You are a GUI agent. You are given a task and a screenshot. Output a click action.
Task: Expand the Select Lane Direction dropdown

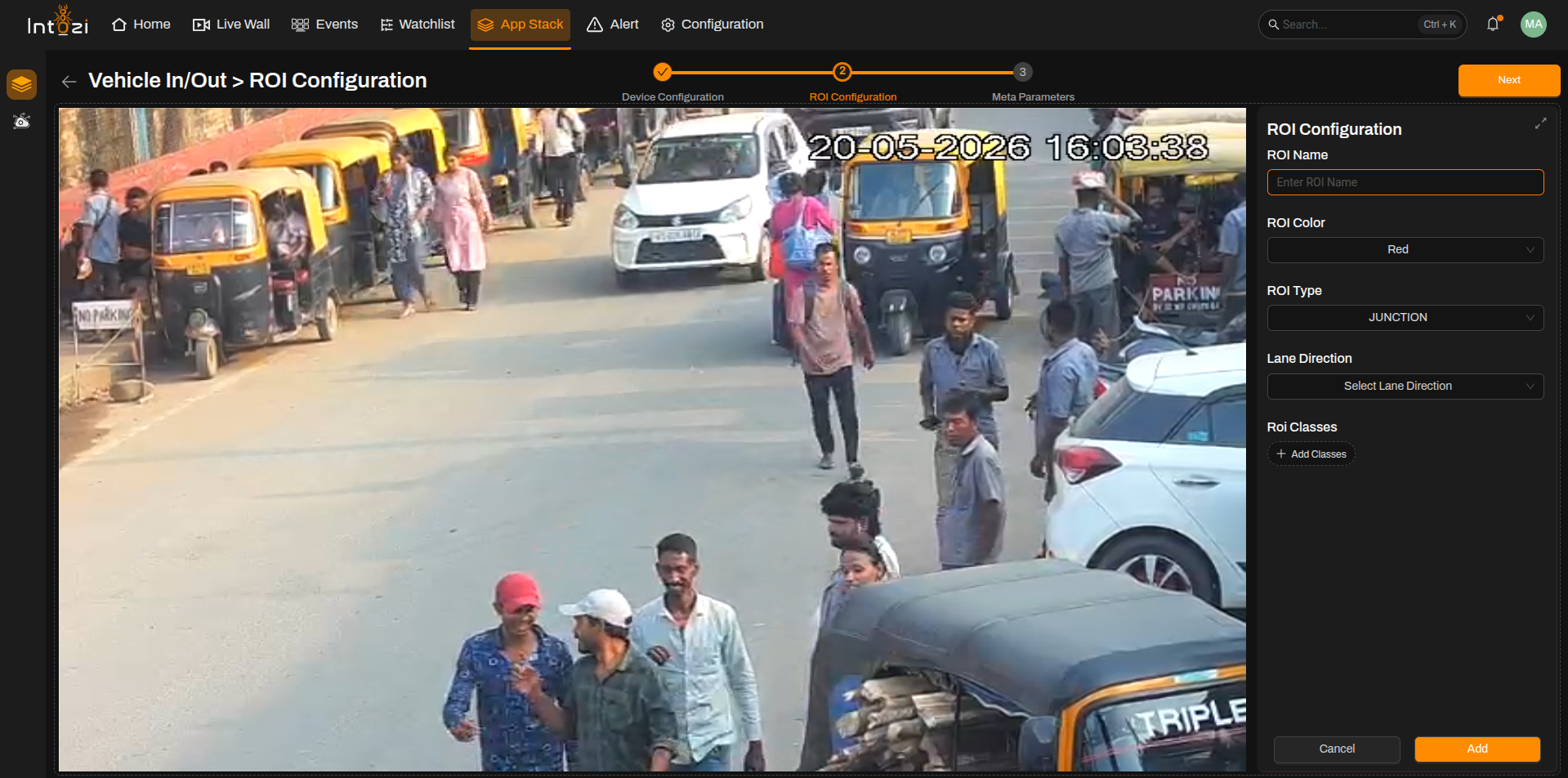coord(1405,387)
